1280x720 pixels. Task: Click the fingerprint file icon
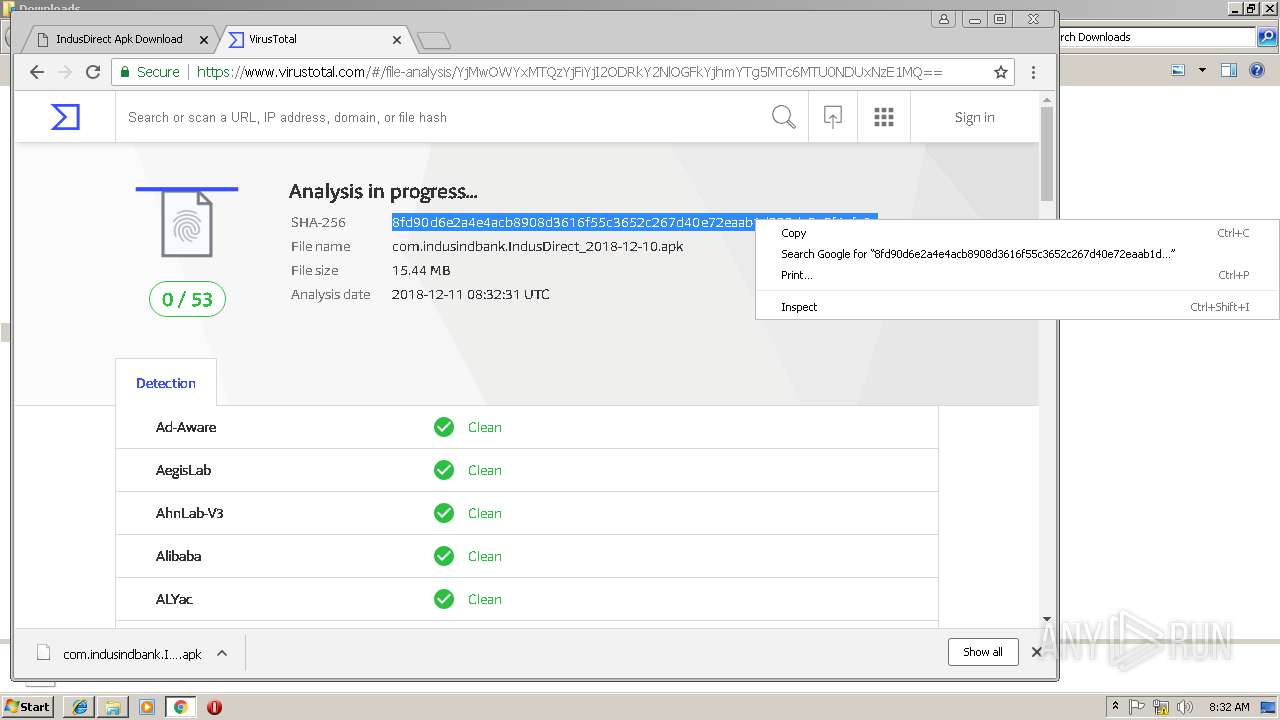pyautogui.click(x=187, y=223)
